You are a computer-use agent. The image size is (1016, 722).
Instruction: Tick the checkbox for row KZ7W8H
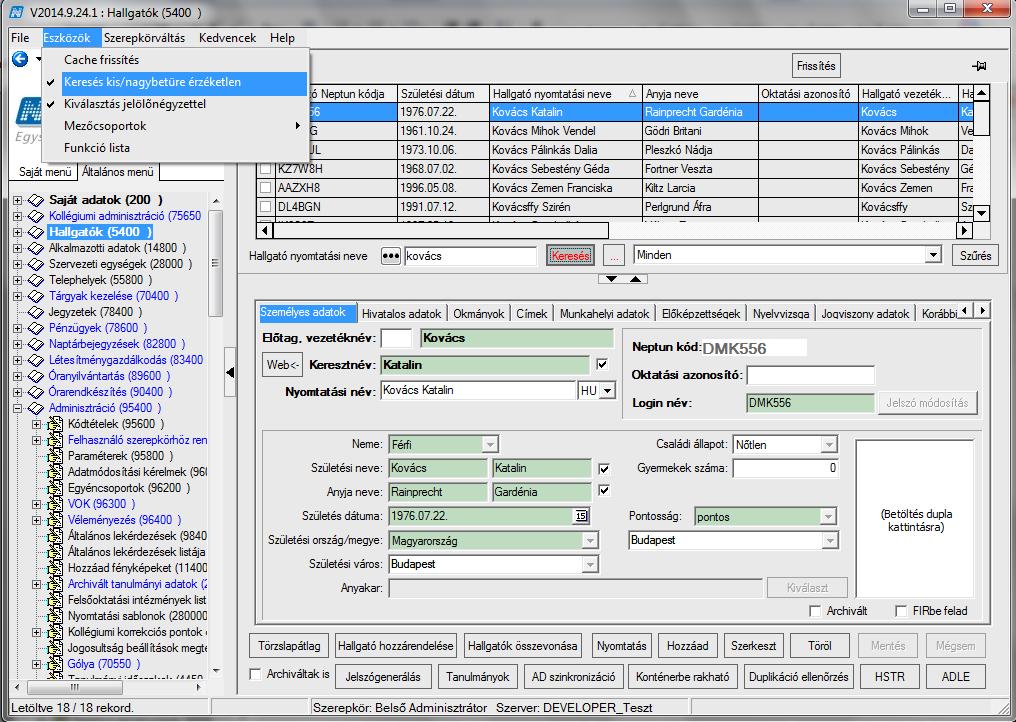pyautogui.click(x=265, y=169)
